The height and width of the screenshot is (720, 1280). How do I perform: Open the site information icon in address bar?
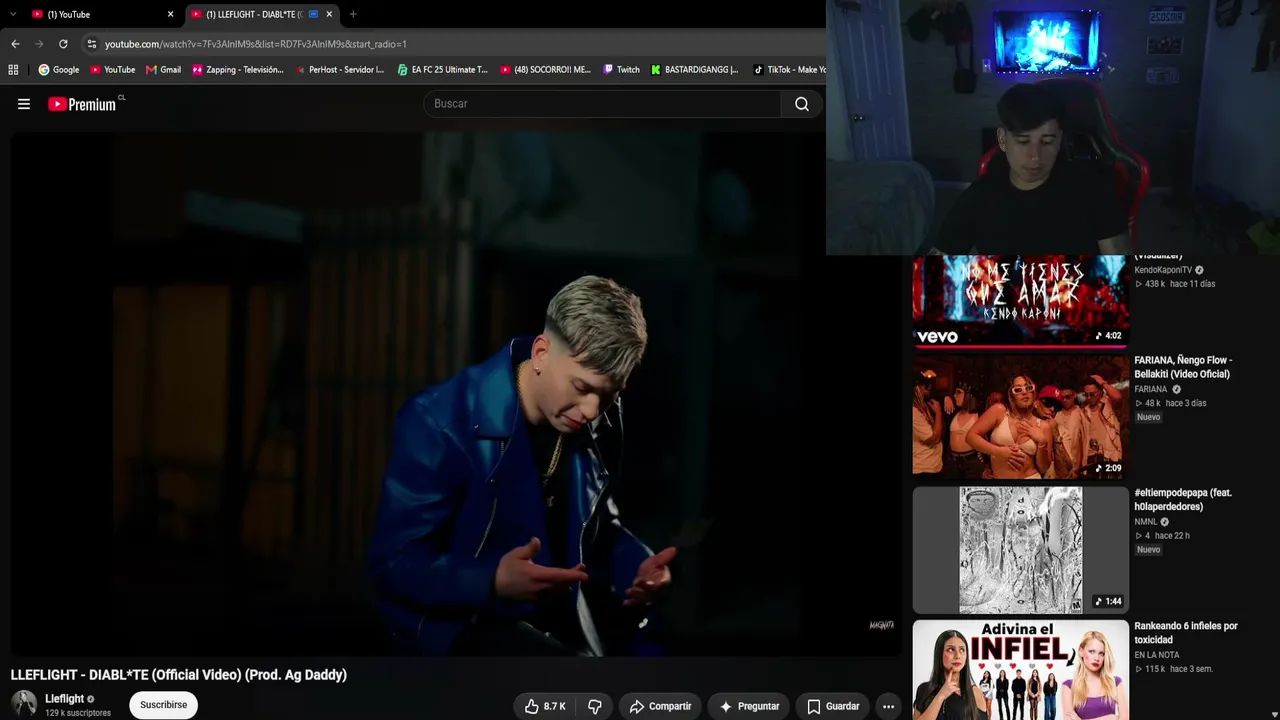pyautogui.click(x=92, y=44)
